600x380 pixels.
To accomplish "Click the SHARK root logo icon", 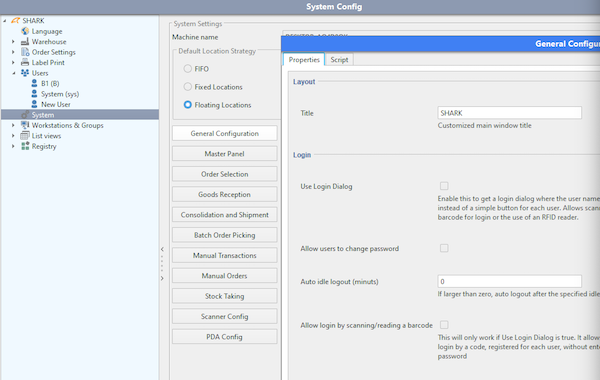I will (x=15, y=21).
